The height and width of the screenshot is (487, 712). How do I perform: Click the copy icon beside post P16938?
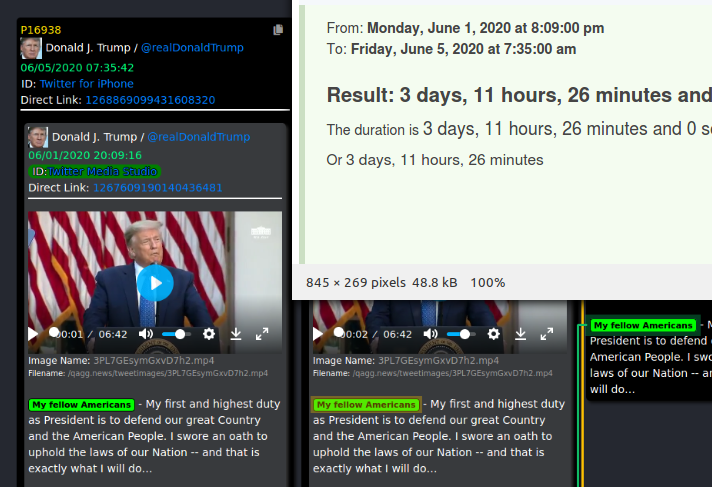pos(279,31)
